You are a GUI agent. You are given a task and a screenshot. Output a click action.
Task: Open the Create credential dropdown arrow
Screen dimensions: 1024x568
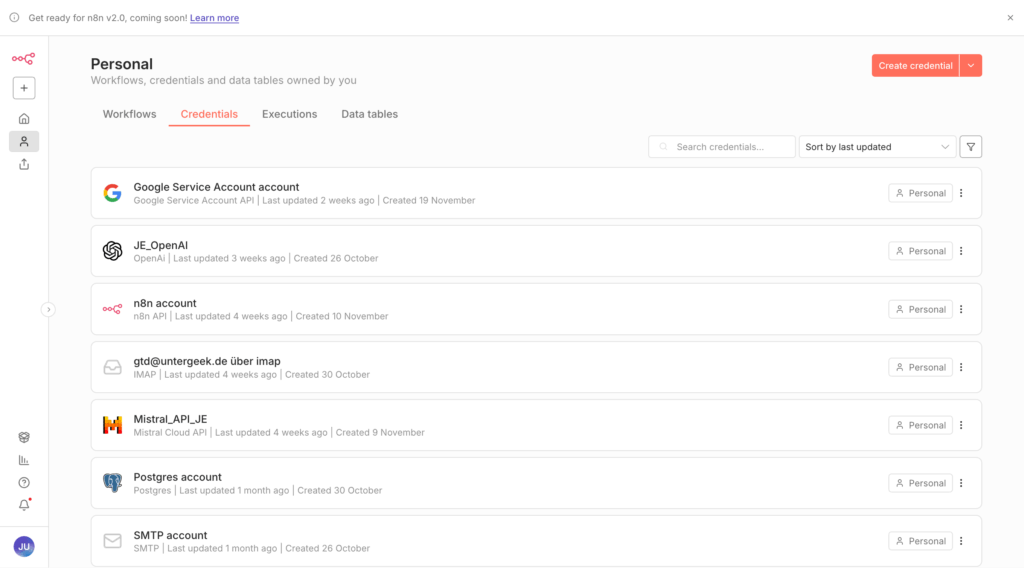coord(971,65)
